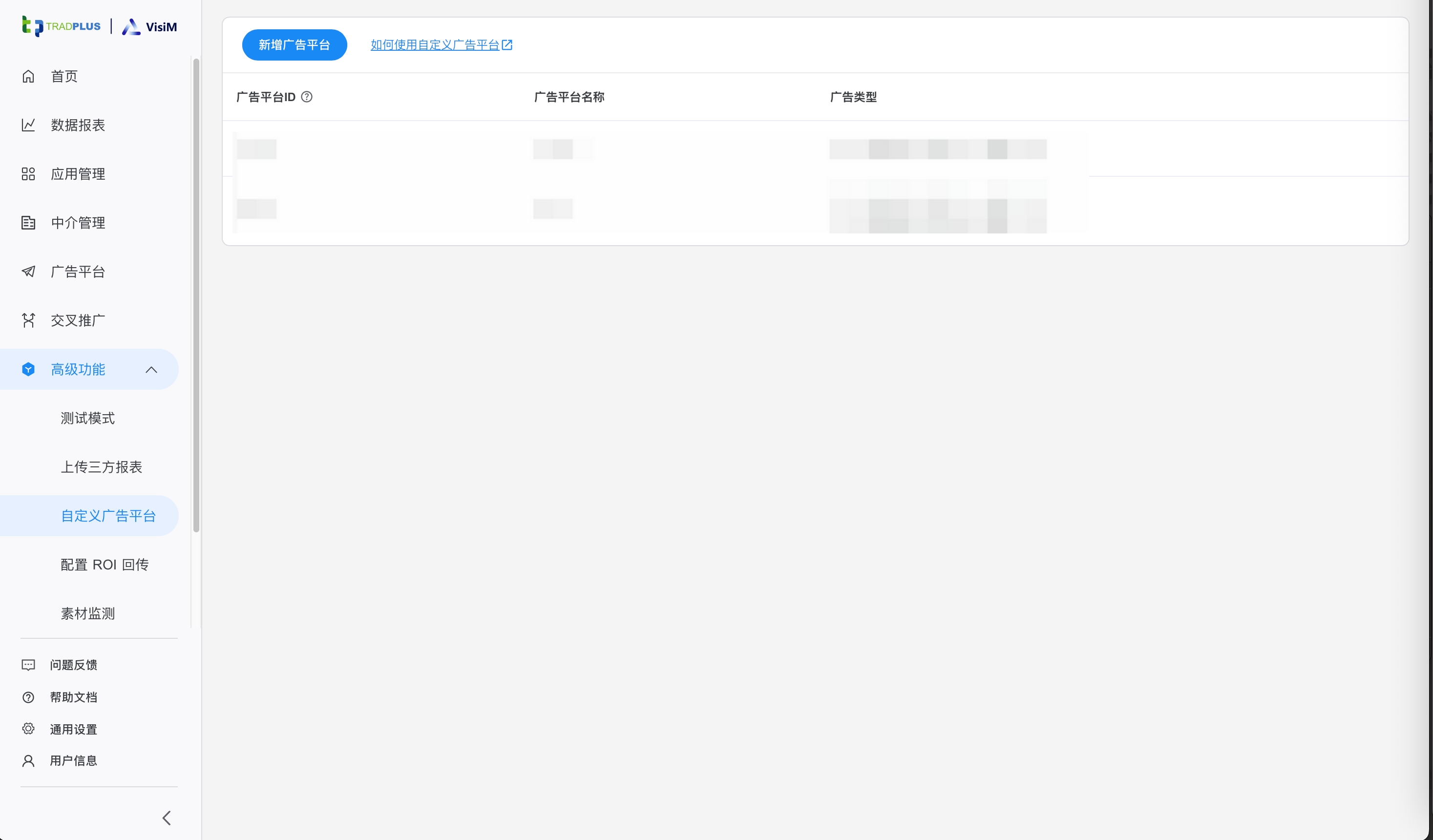Open 问题反馈 feedback chat icon
The height and width of the screenshot is (840, 1433).
(x=28, y=664)
